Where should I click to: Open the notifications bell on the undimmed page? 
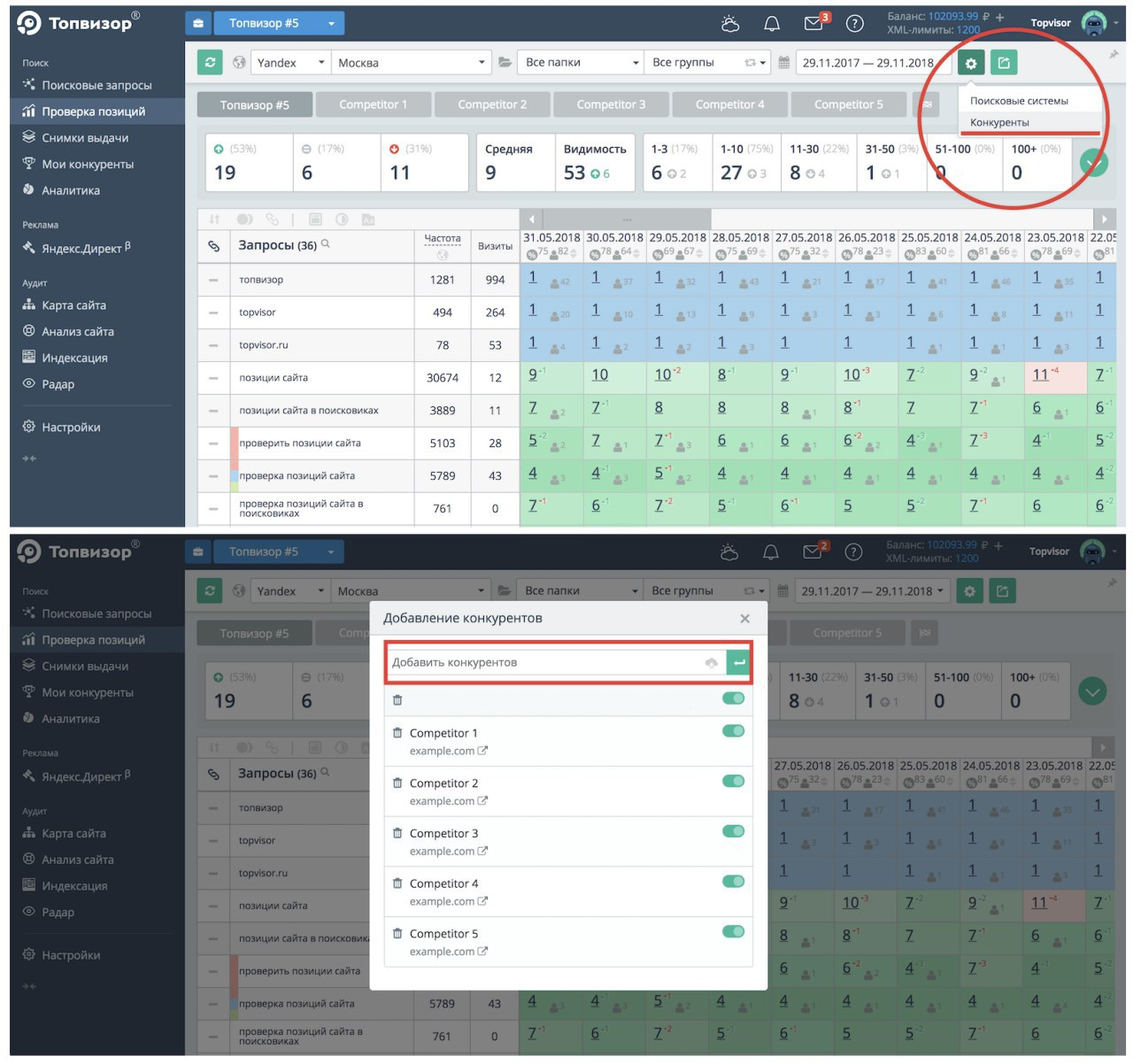(772, 24)
